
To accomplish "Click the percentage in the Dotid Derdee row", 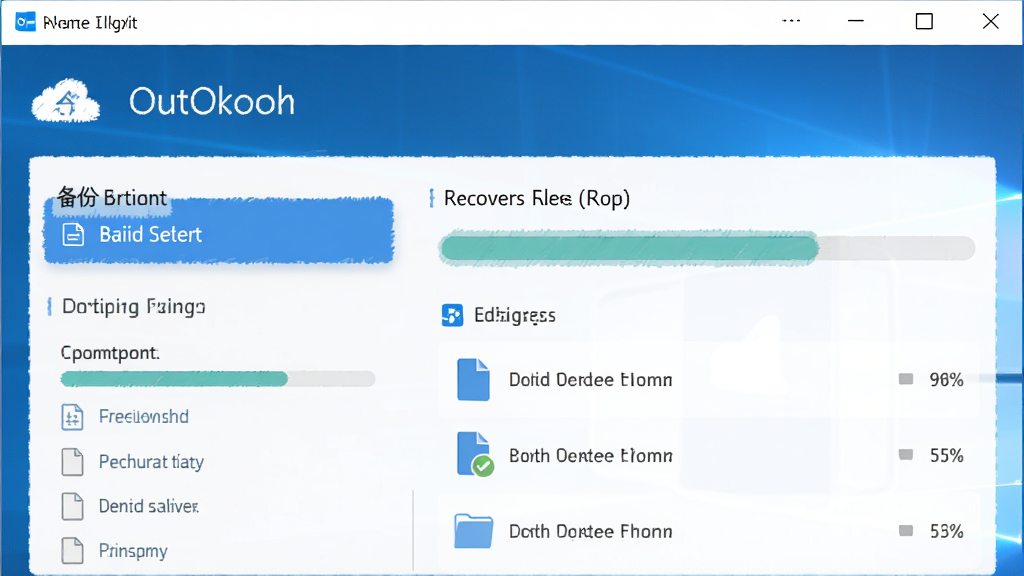I will tap(946, 379).
